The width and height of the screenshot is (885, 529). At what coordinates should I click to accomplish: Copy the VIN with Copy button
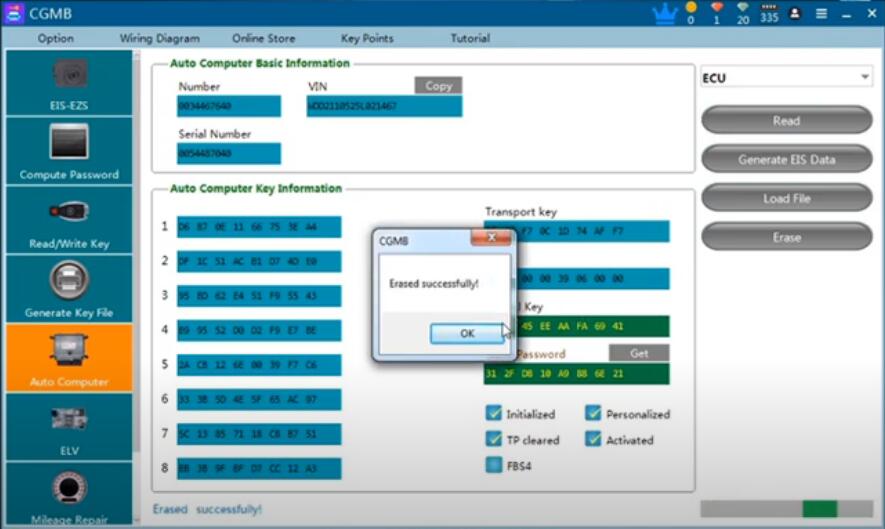pos(438,86)
